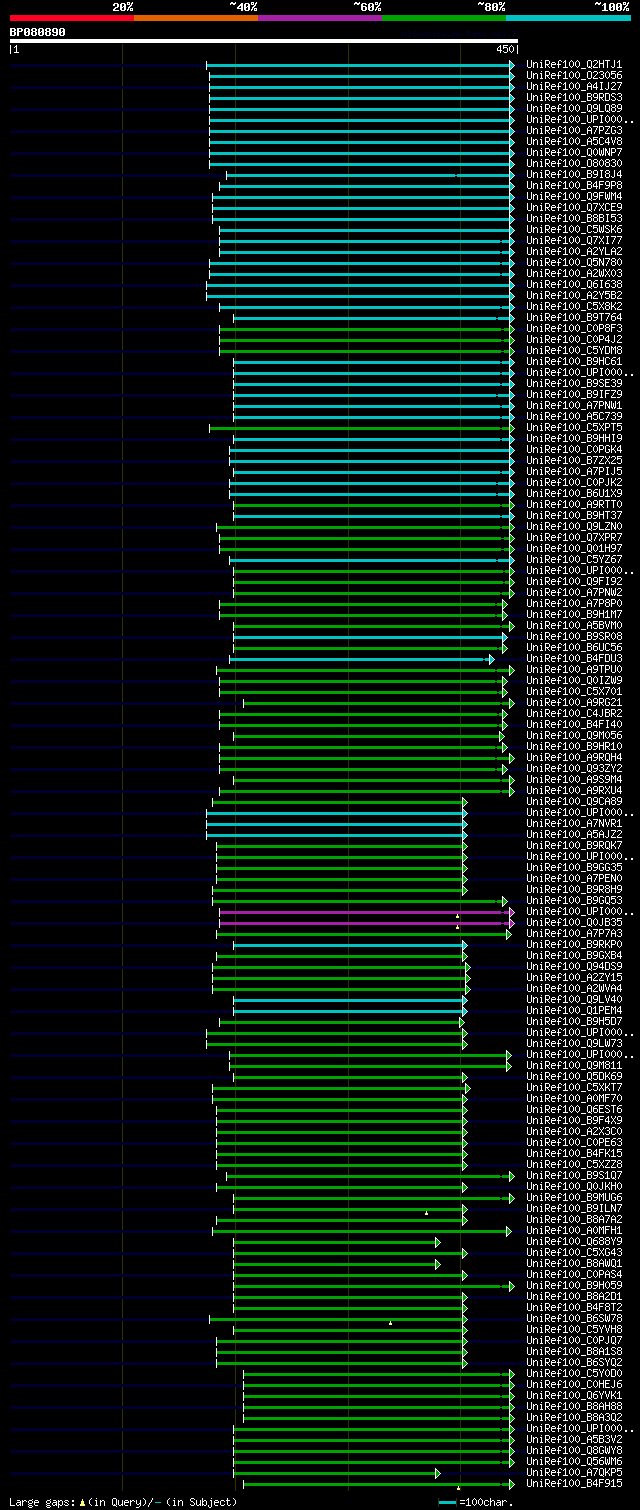Select the label UniRef100_Q9LW73

point(574,1044)
